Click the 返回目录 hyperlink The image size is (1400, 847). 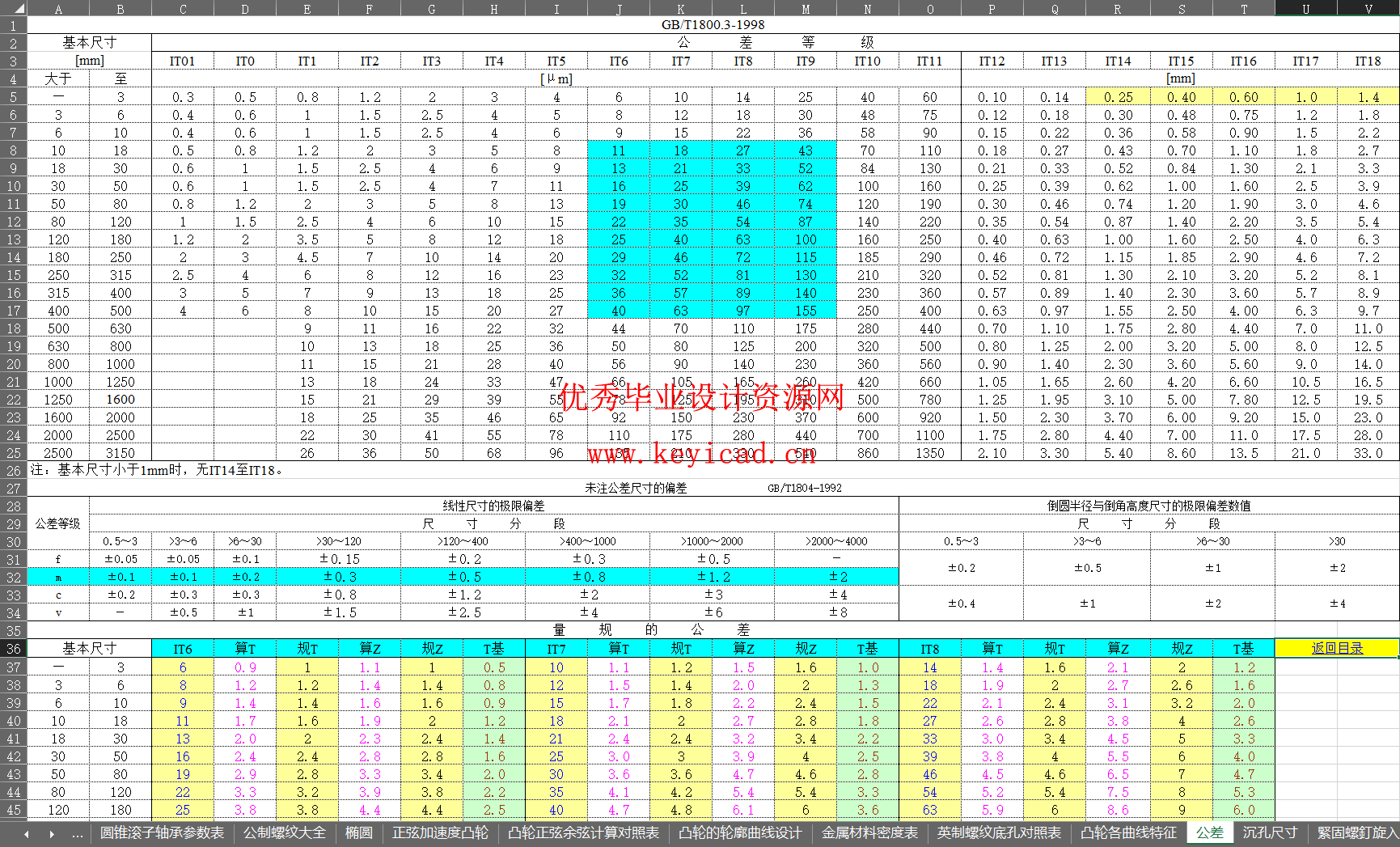1336,648
